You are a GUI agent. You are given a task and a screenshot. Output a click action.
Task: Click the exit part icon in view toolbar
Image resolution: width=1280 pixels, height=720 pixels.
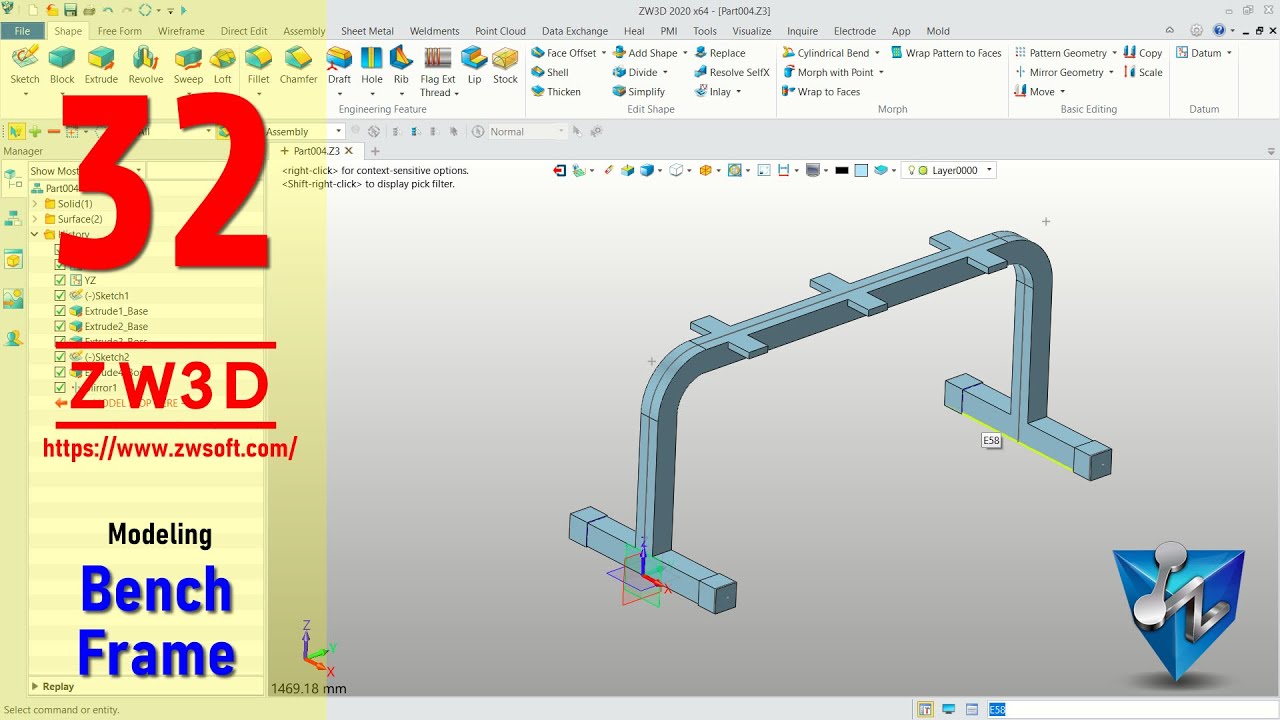tap(559, 171)
